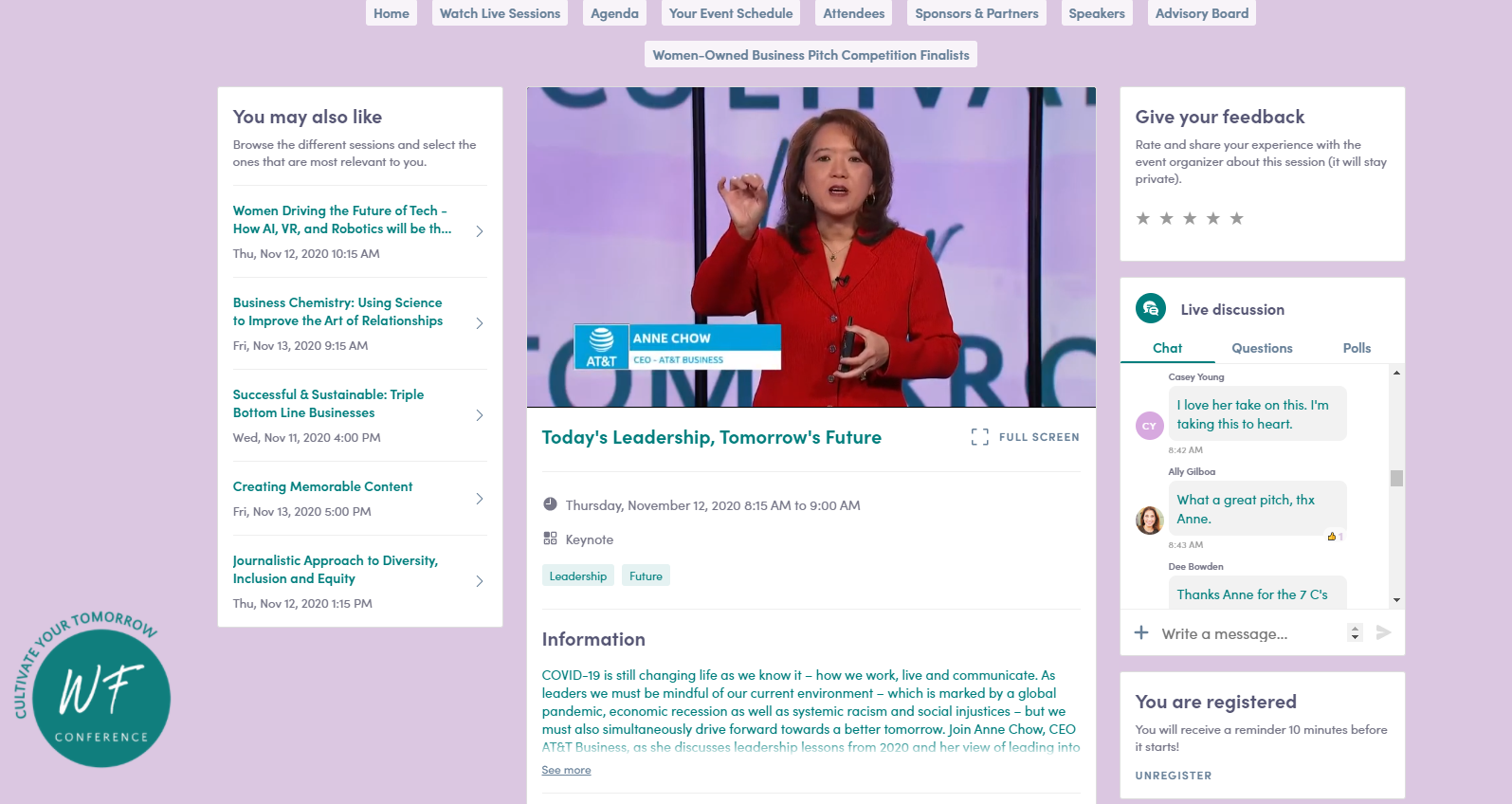1512x804 pixels.
Task: Open the Polls tab
Action: coord(1357,348)
